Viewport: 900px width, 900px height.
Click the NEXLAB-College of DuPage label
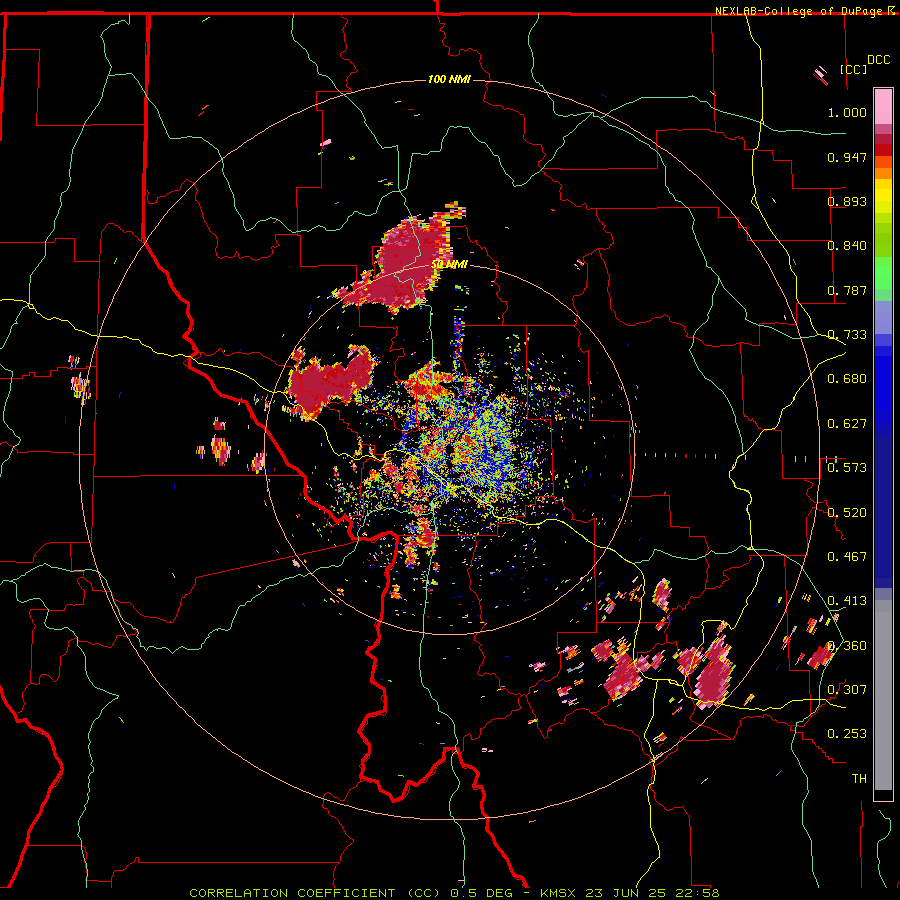(x=799, y=11)
